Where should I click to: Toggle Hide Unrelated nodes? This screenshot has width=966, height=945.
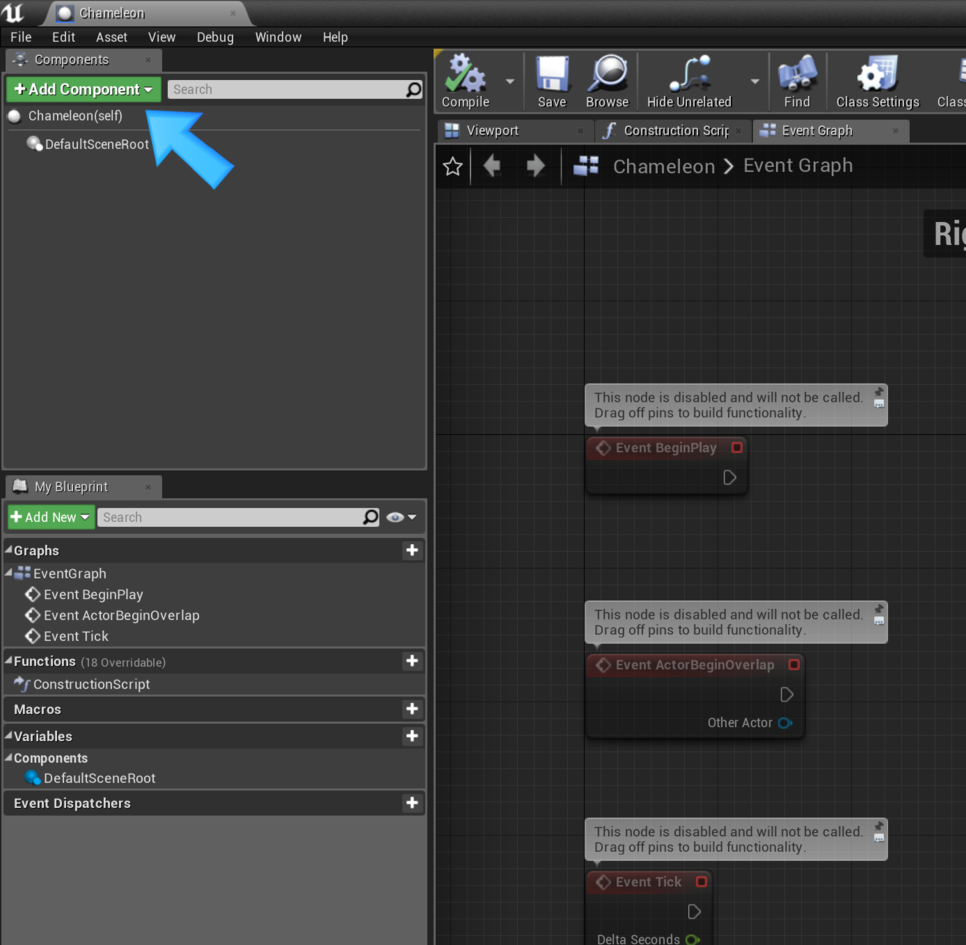coord(689,81)
